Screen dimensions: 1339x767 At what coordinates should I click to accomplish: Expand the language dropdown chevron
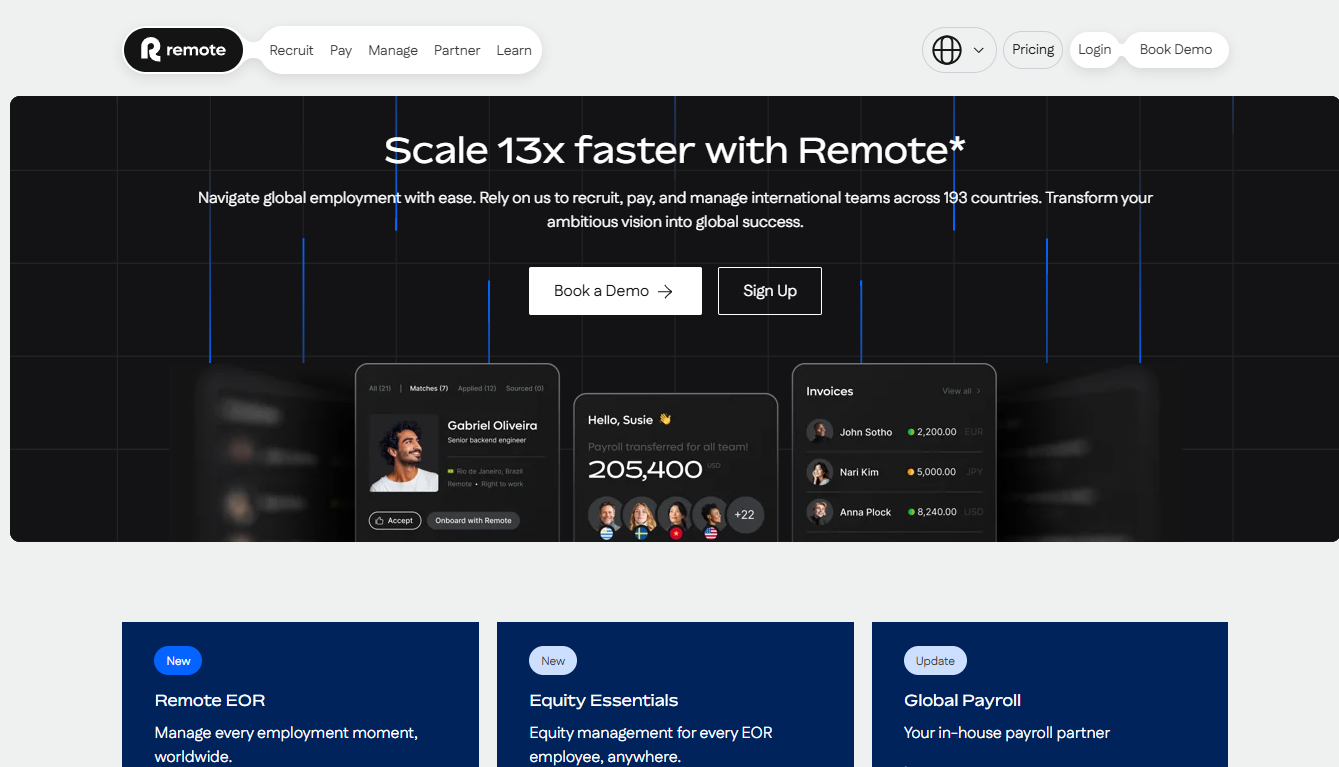[979, 50]
